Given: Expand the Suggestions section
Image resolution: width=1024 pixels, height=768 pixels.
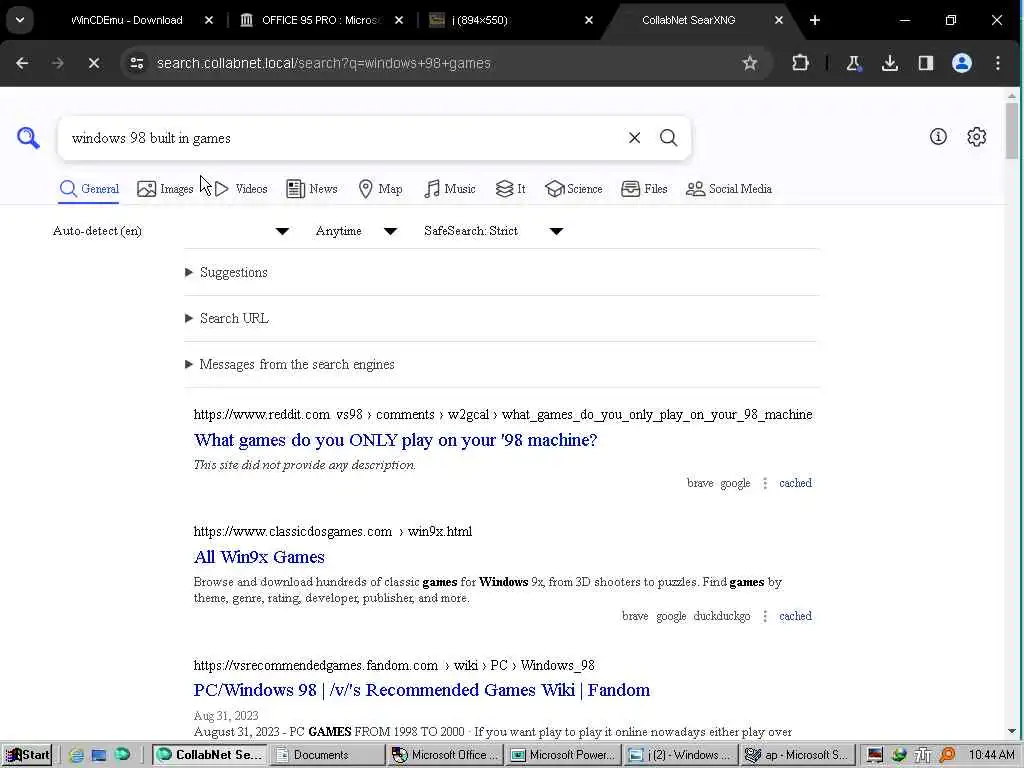Looking at the screenshot, I should [227, 272].
